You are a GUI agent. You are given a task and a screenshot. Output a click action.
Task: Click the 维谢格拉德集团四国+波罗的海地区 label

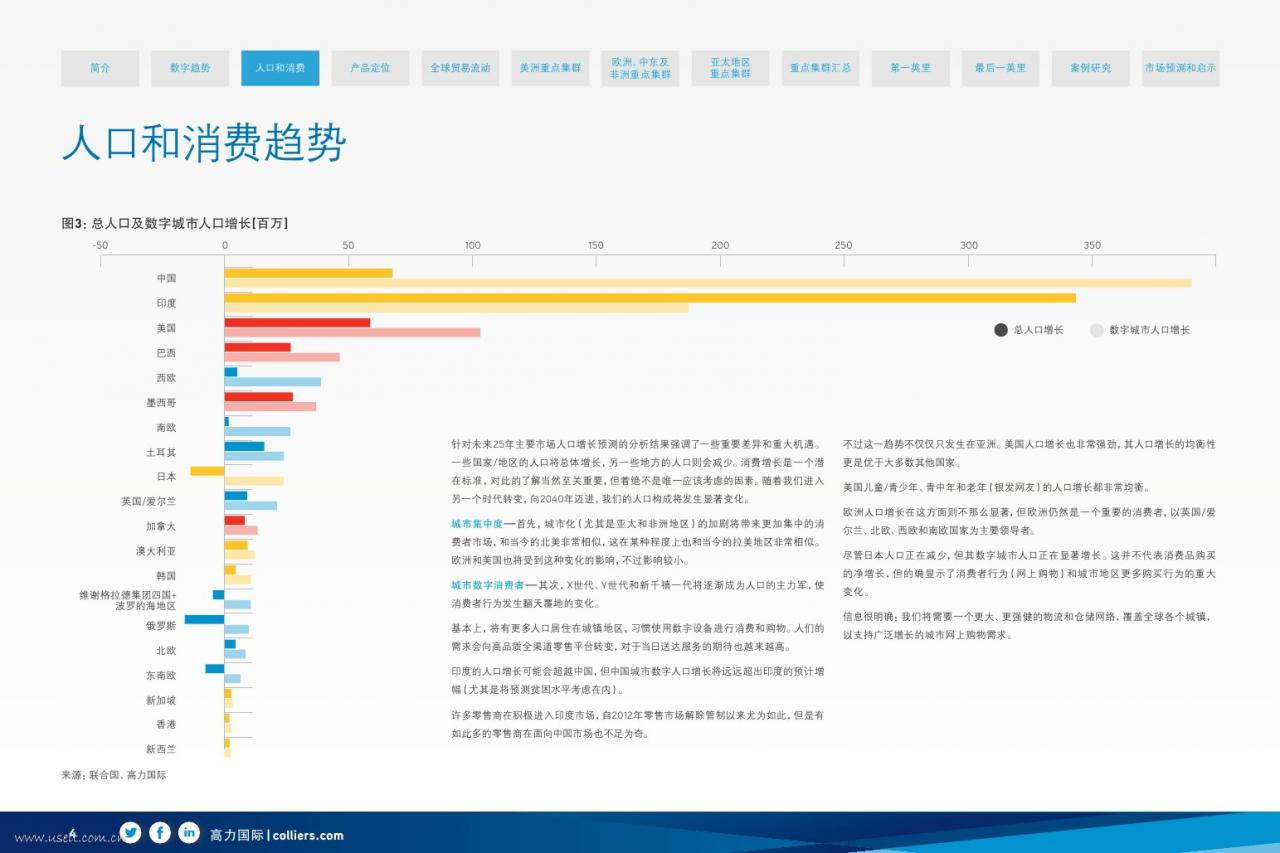tap(129, 600)
